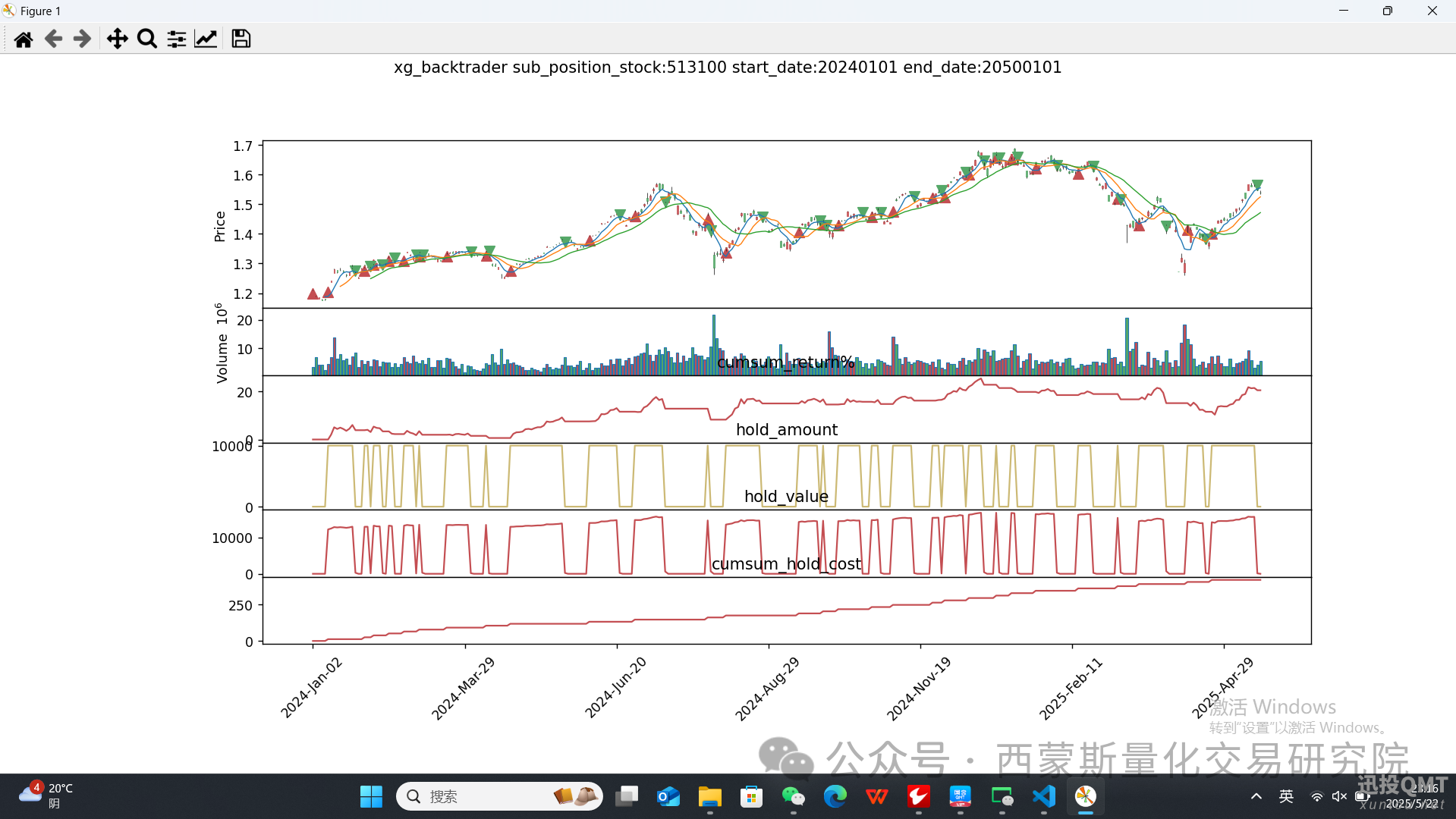The width and height of the screenshot is (1456, 819).
Task: Open Microsoft Store from the taskbar
Action: coord(752,796)
